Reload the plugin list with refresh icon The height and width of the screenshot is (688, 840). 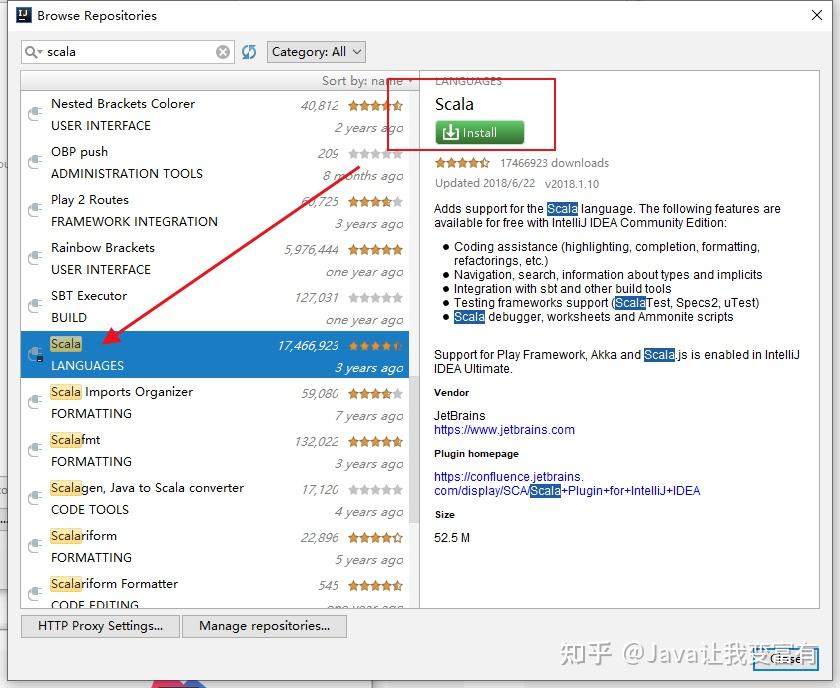pos(249,52)
